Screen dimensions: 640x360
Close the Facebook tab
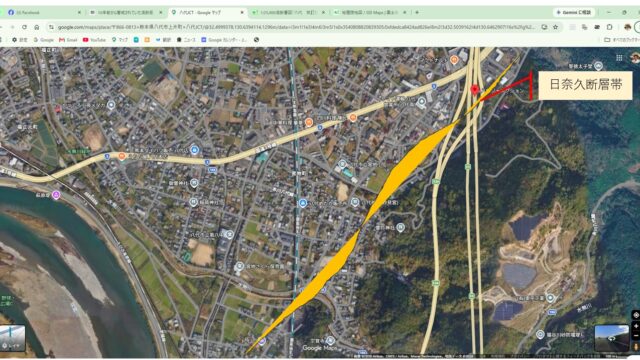click(79, 13)
